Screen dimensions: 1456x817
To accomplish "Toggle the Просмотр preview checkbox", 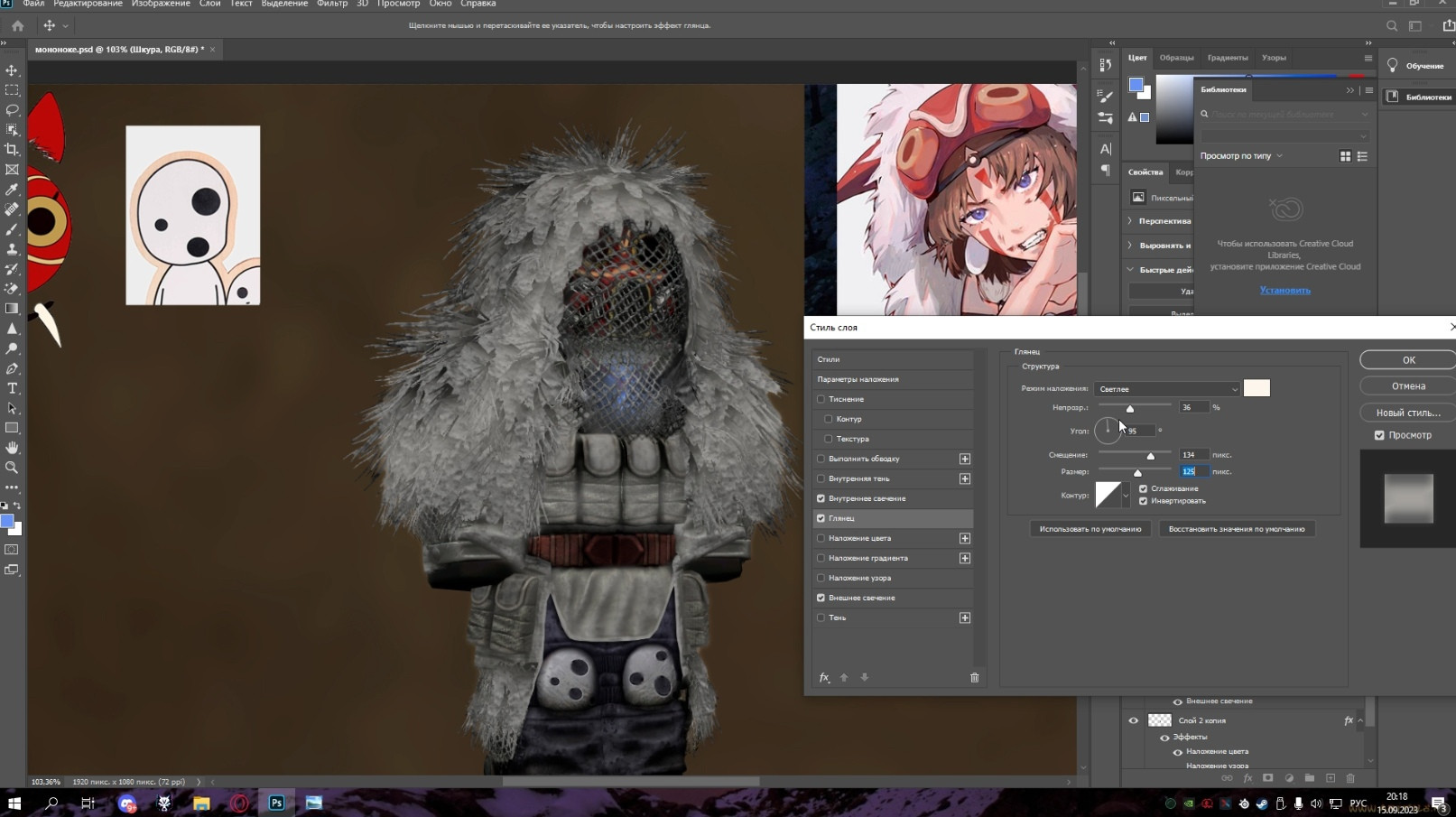I will click(x=1379, y=435).
